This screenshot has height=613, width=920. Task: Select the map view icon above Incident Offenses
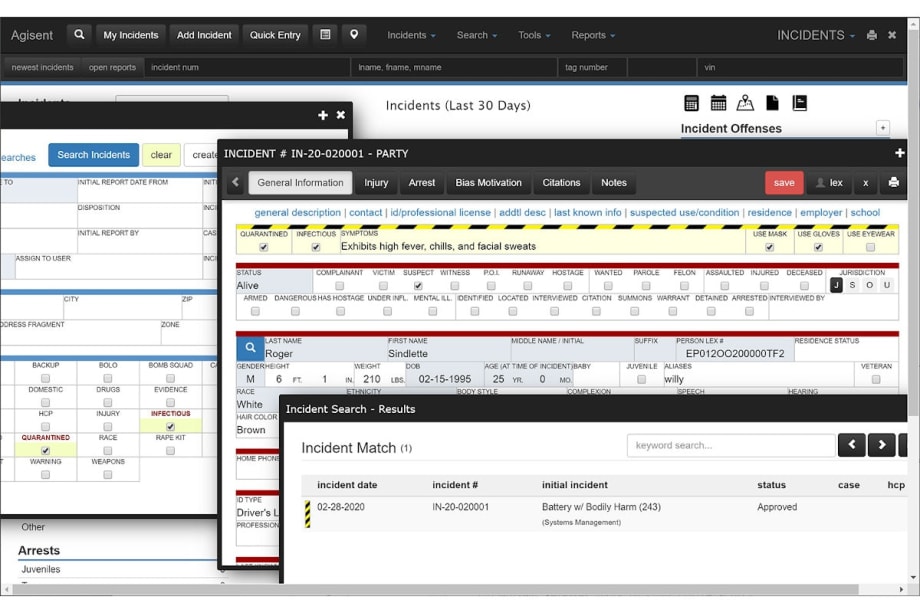(746, 102)
